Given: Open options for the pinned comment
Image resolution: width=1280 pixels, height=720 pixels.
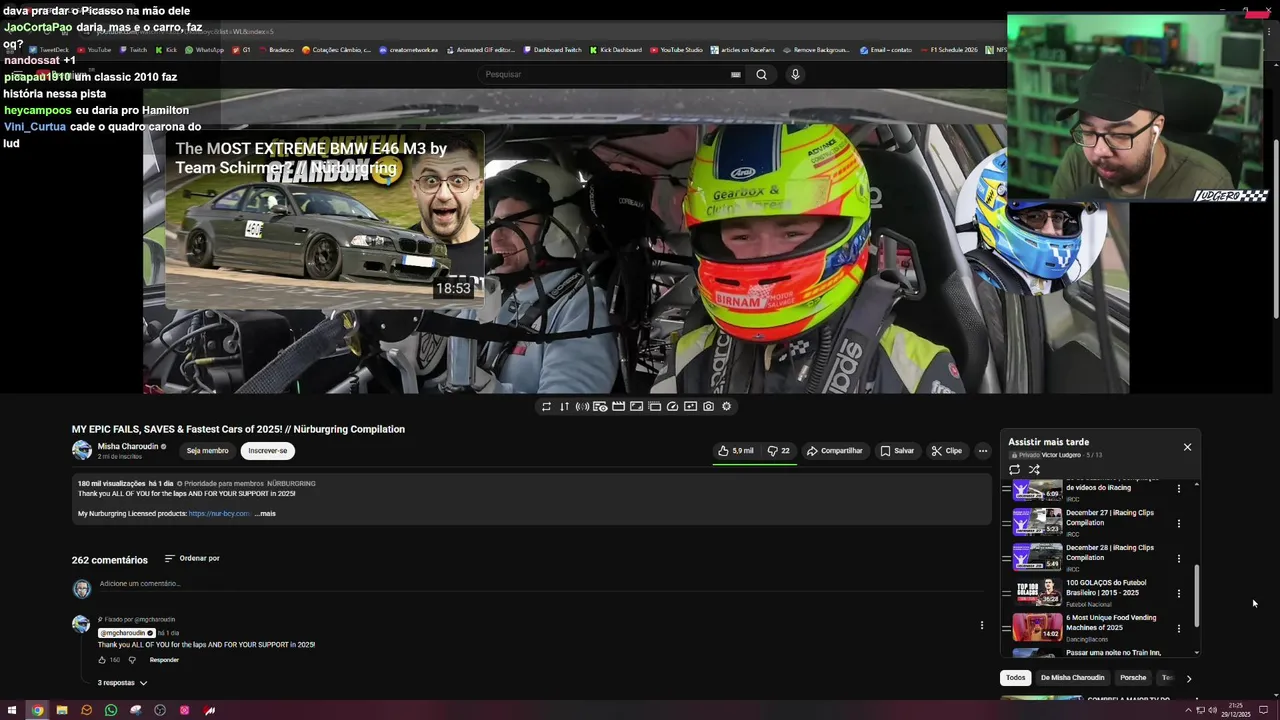Looking at the screenshot, I should tap(981, 625).
